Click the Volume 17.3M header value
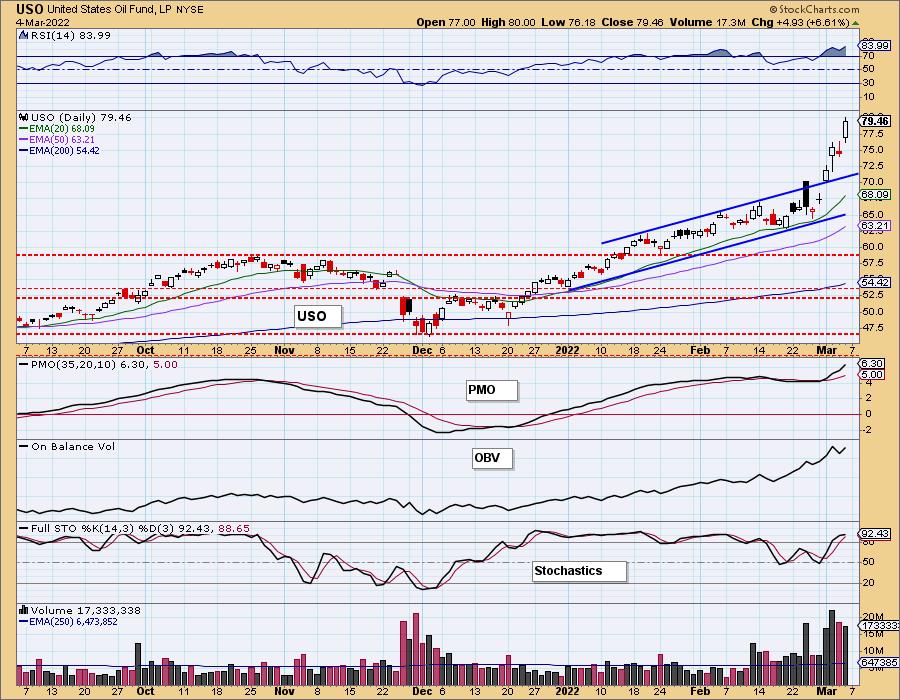This screenshot has width=900, height=700. click(x=707, y=22)
